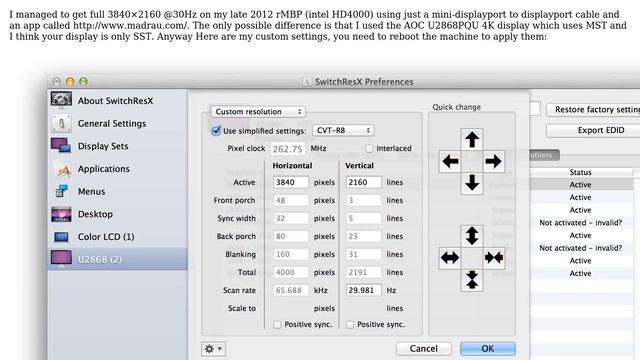
Task: Select the General Settings sidebar icon
Action: [61, 123]
